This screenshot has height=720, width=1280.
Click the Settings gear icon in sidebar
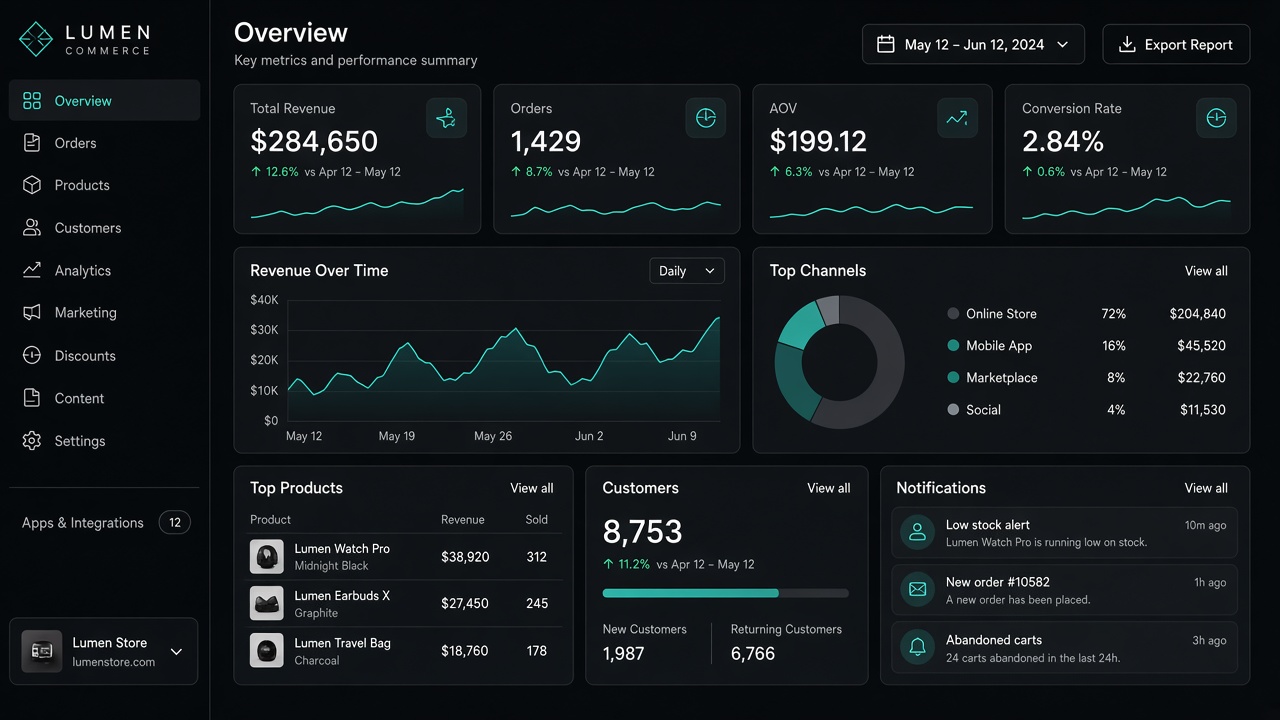tap(32, 441)
